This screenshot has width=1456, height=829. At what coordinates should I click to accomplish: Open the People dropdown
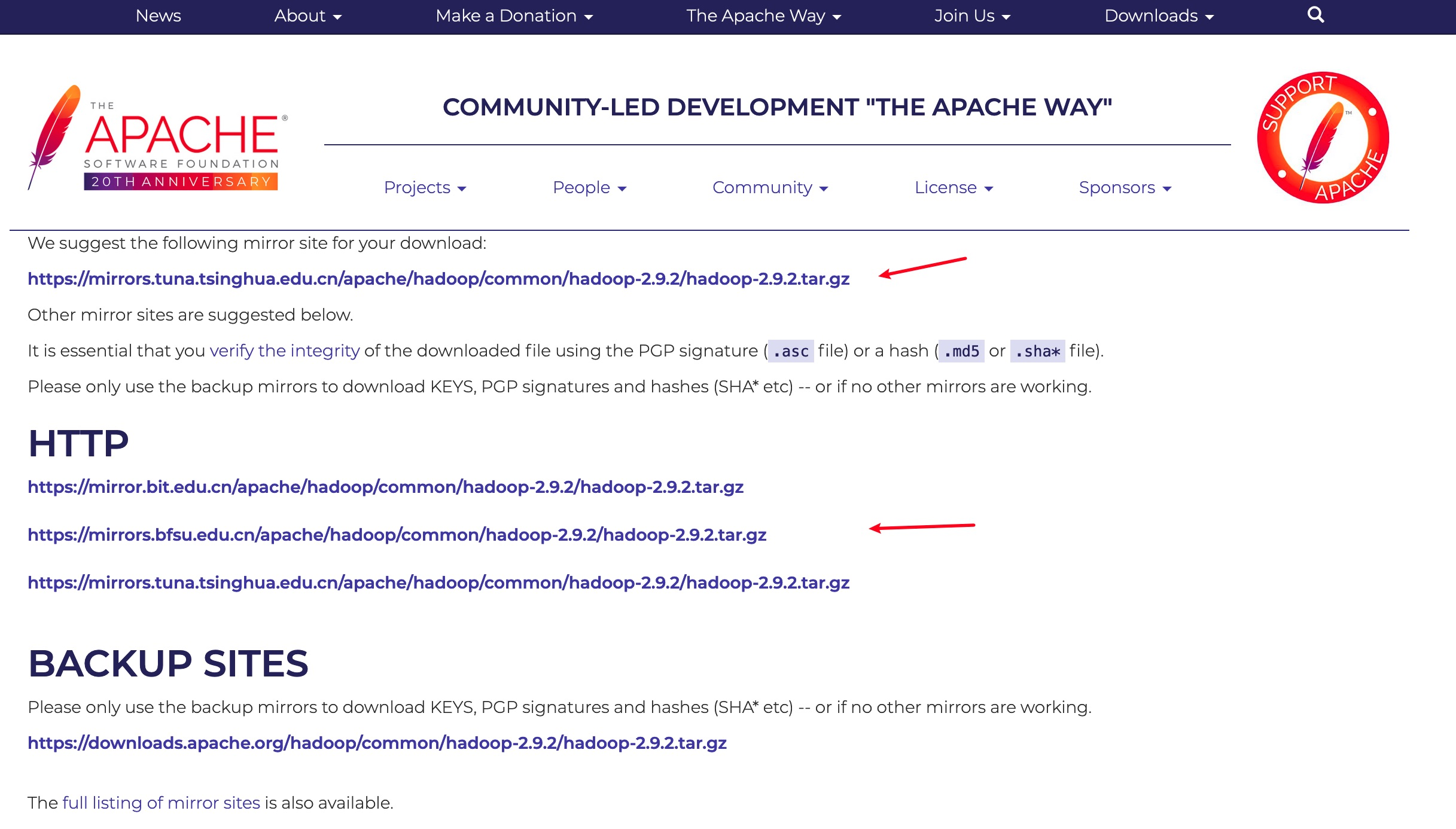tap(589, 187)
